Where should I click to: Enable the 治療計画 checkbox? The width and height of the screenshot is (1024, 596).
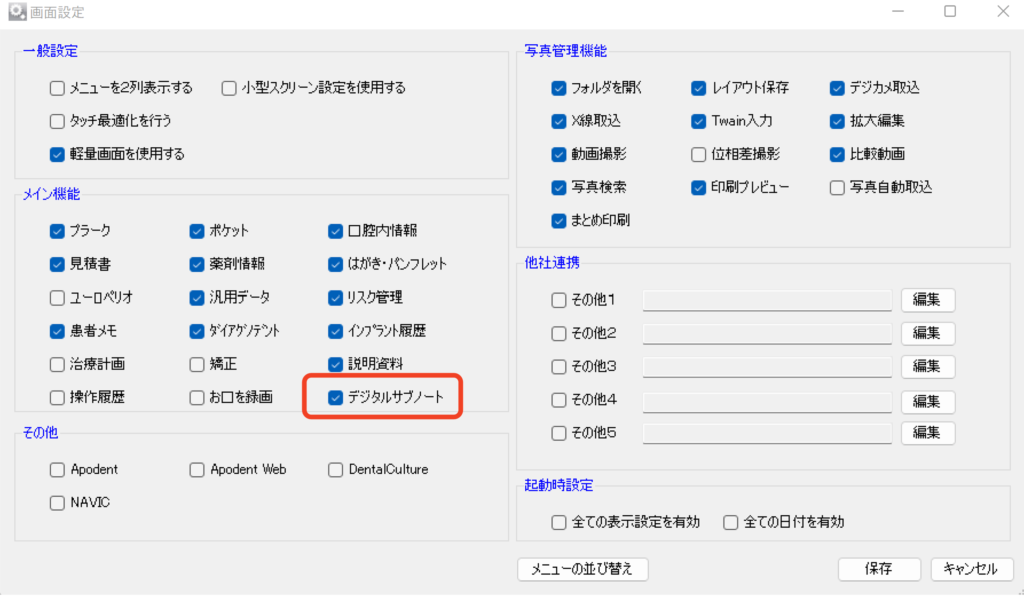(x=57, y=364)
